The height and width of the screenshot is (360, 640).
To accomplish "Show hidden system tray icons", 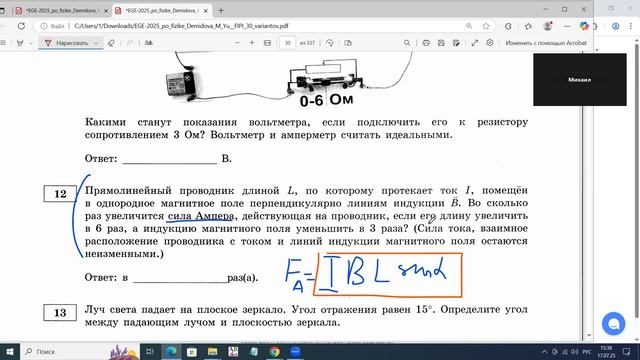I will pyautogui.click(x=544, y=351).
